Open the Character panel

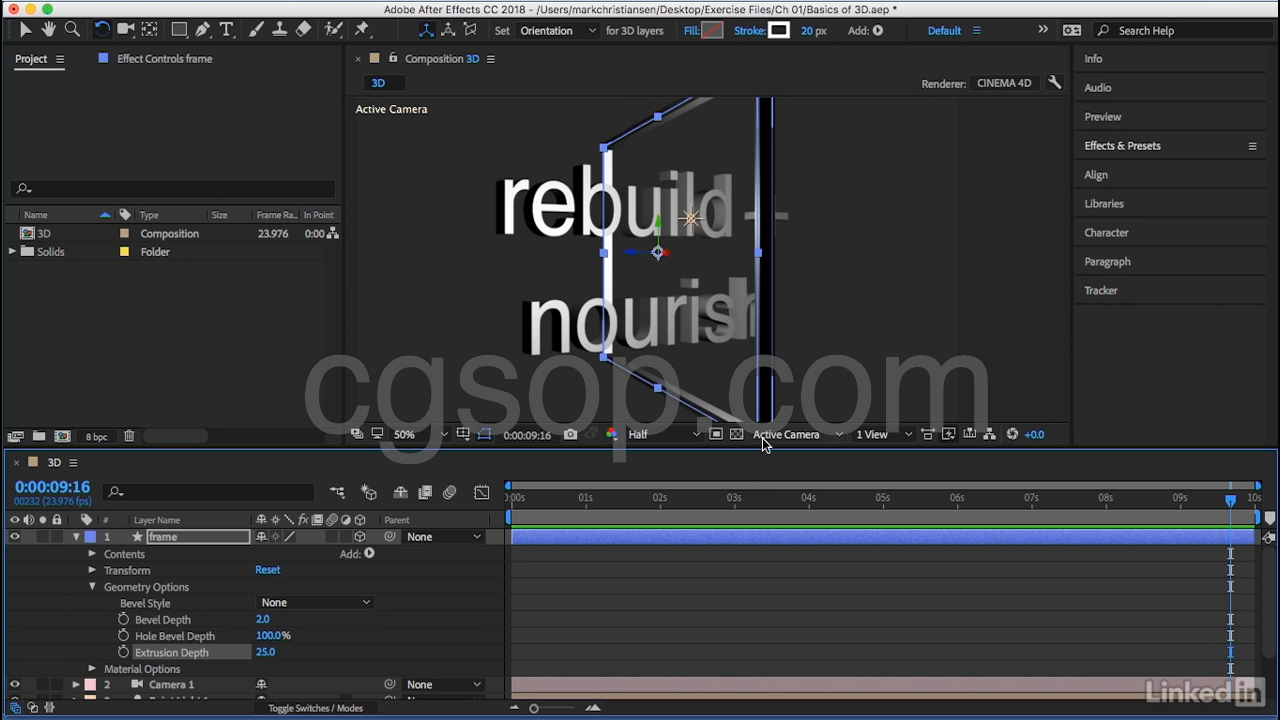[1106, 233]
